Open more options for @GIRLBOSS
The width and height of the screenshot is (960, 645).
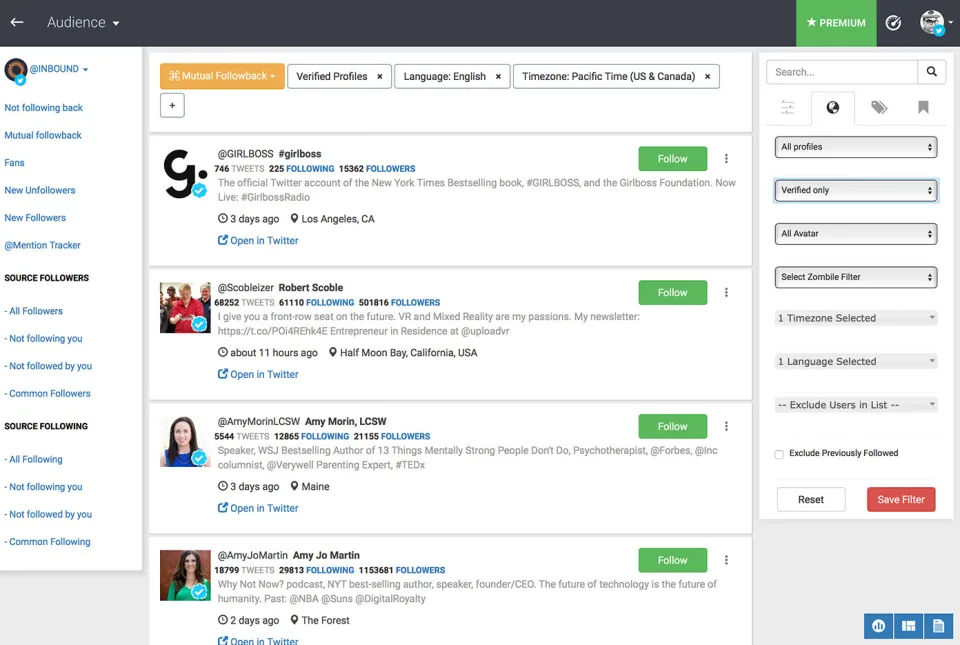(x=726, y=158)
